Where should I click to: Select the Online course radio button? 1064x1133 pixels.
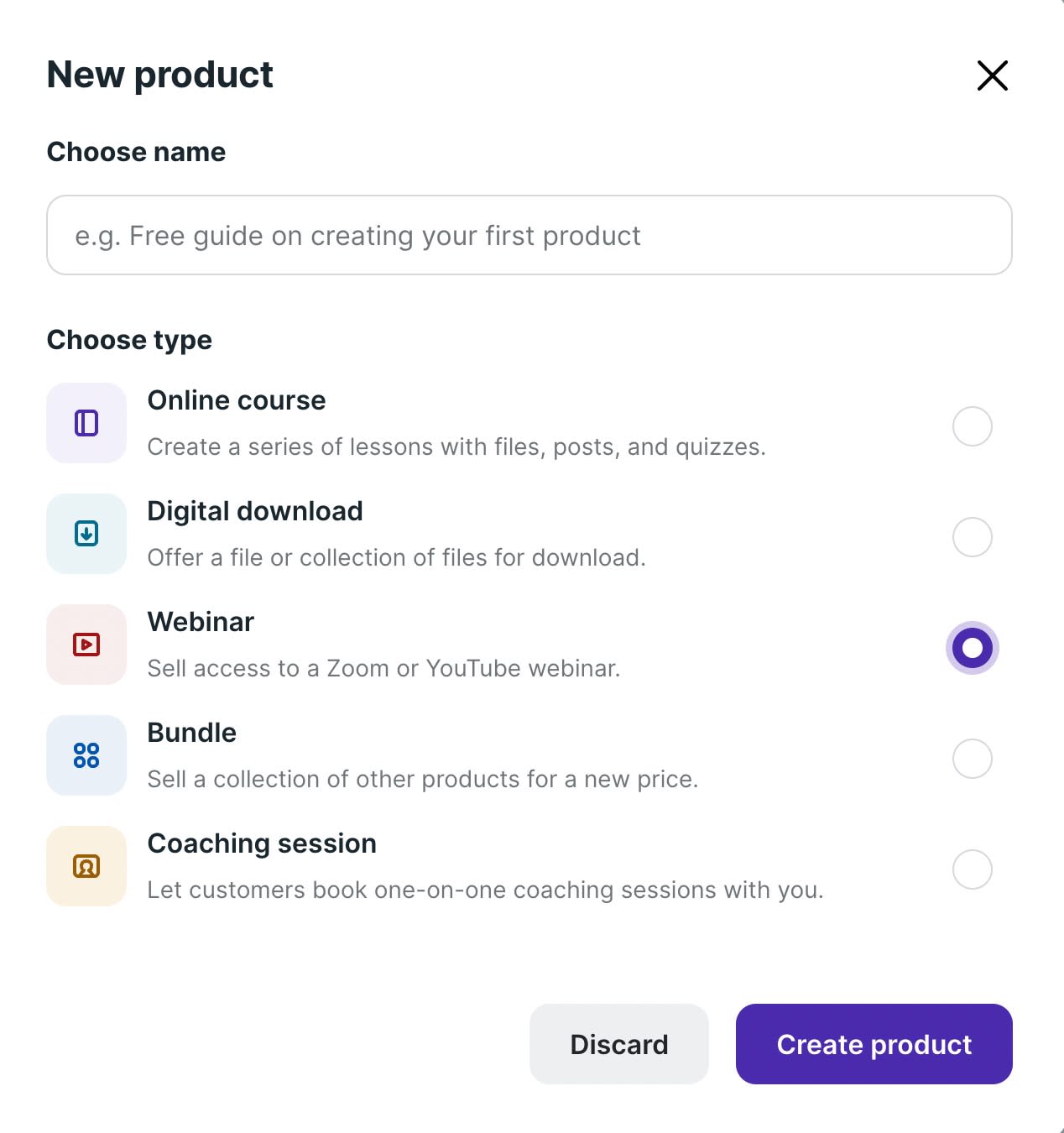pos(972,426)
